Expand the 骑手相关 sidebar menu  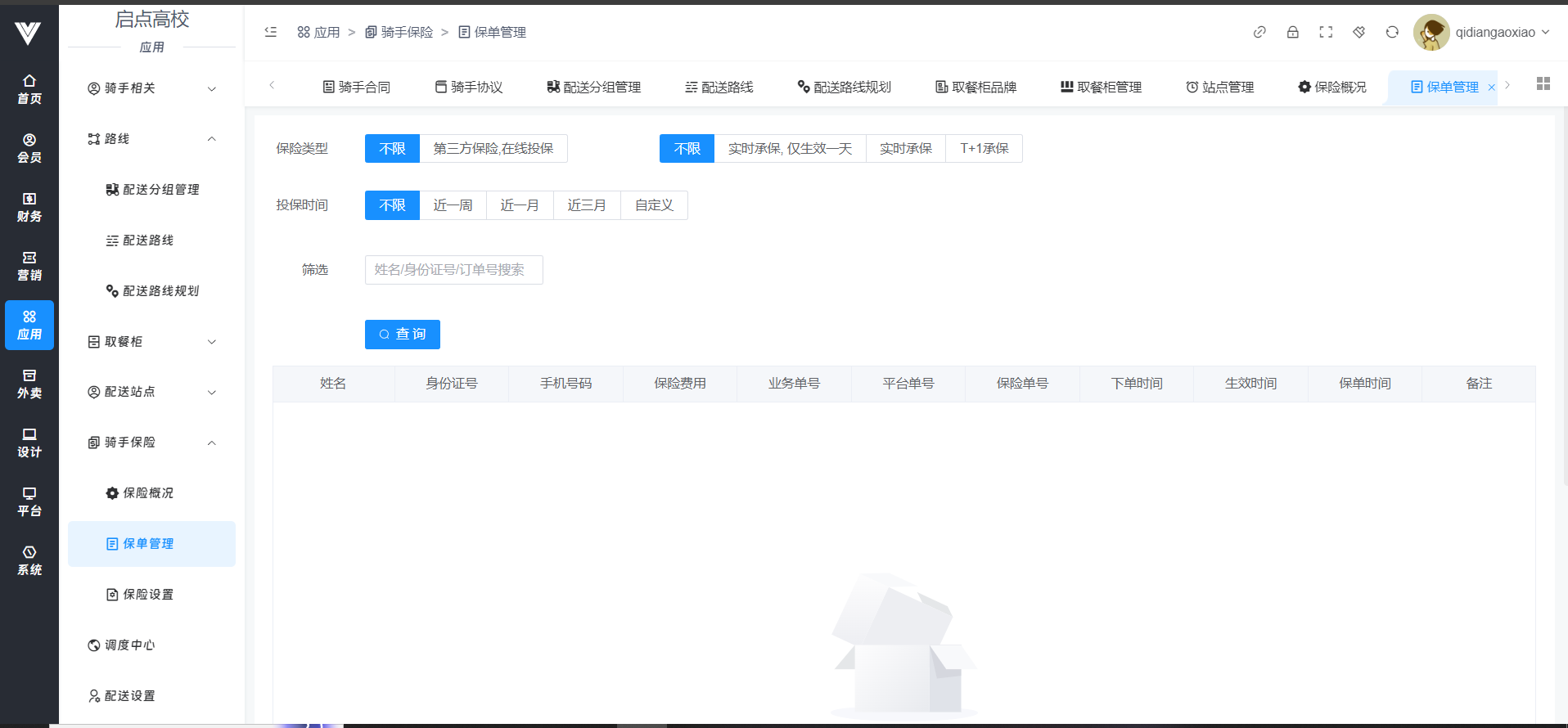[152, 88]
